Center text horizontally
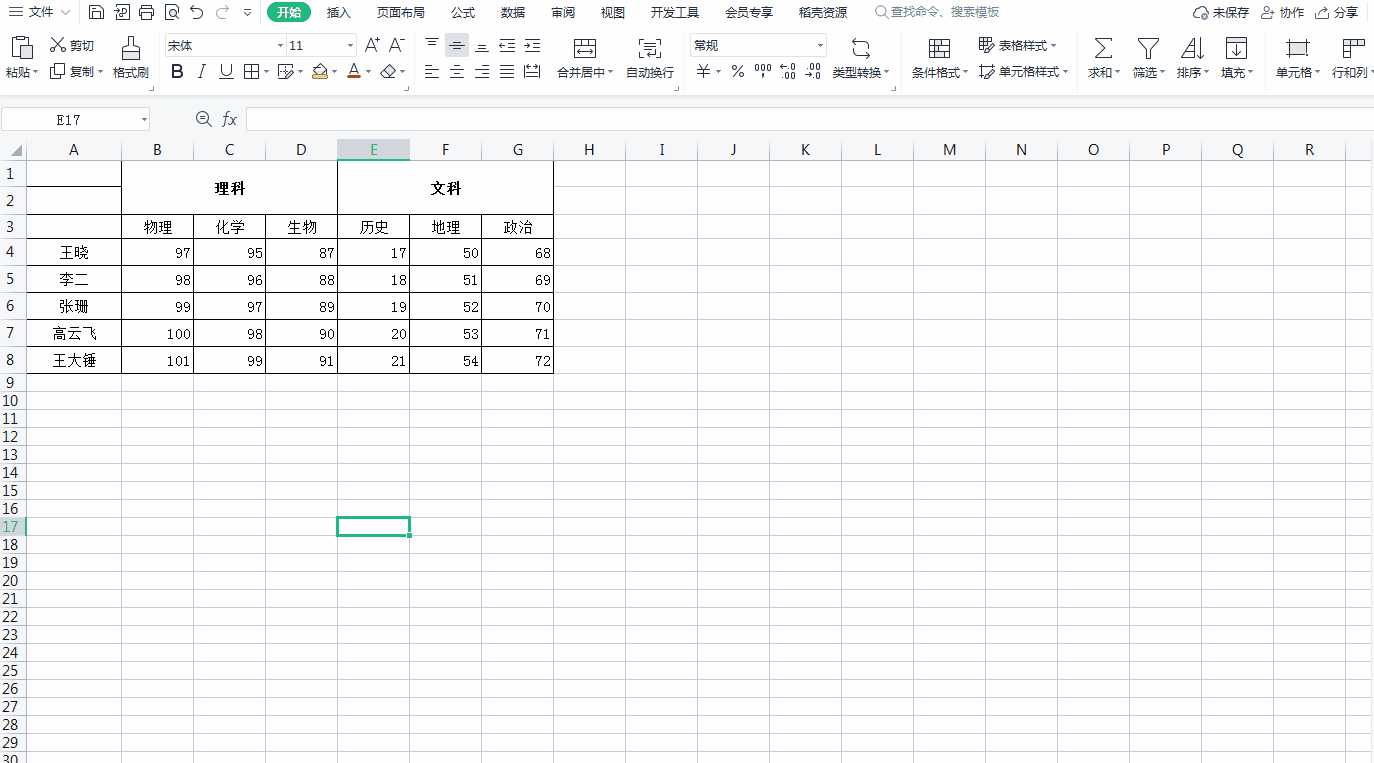 click(x=457, y=71)
